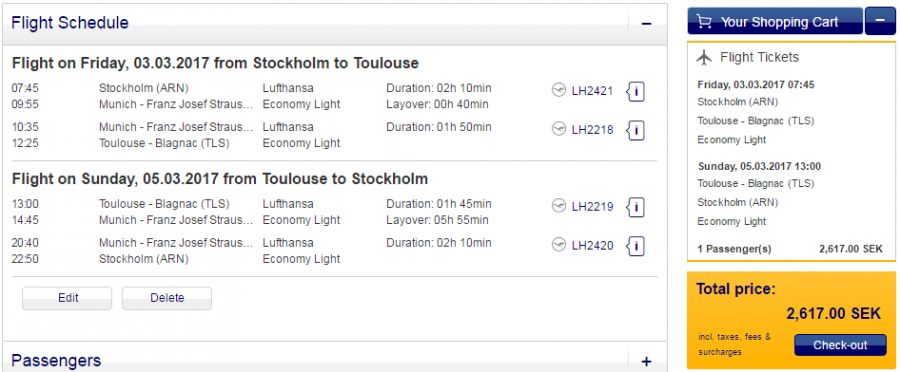900x372 pixels.
Task: Proceed with the Check-out button
Action: (x=840, y=345)
